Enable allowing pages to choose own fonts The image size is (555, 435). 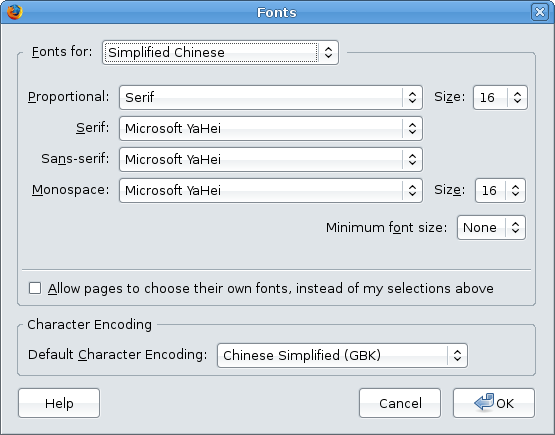tap(35, 288)
